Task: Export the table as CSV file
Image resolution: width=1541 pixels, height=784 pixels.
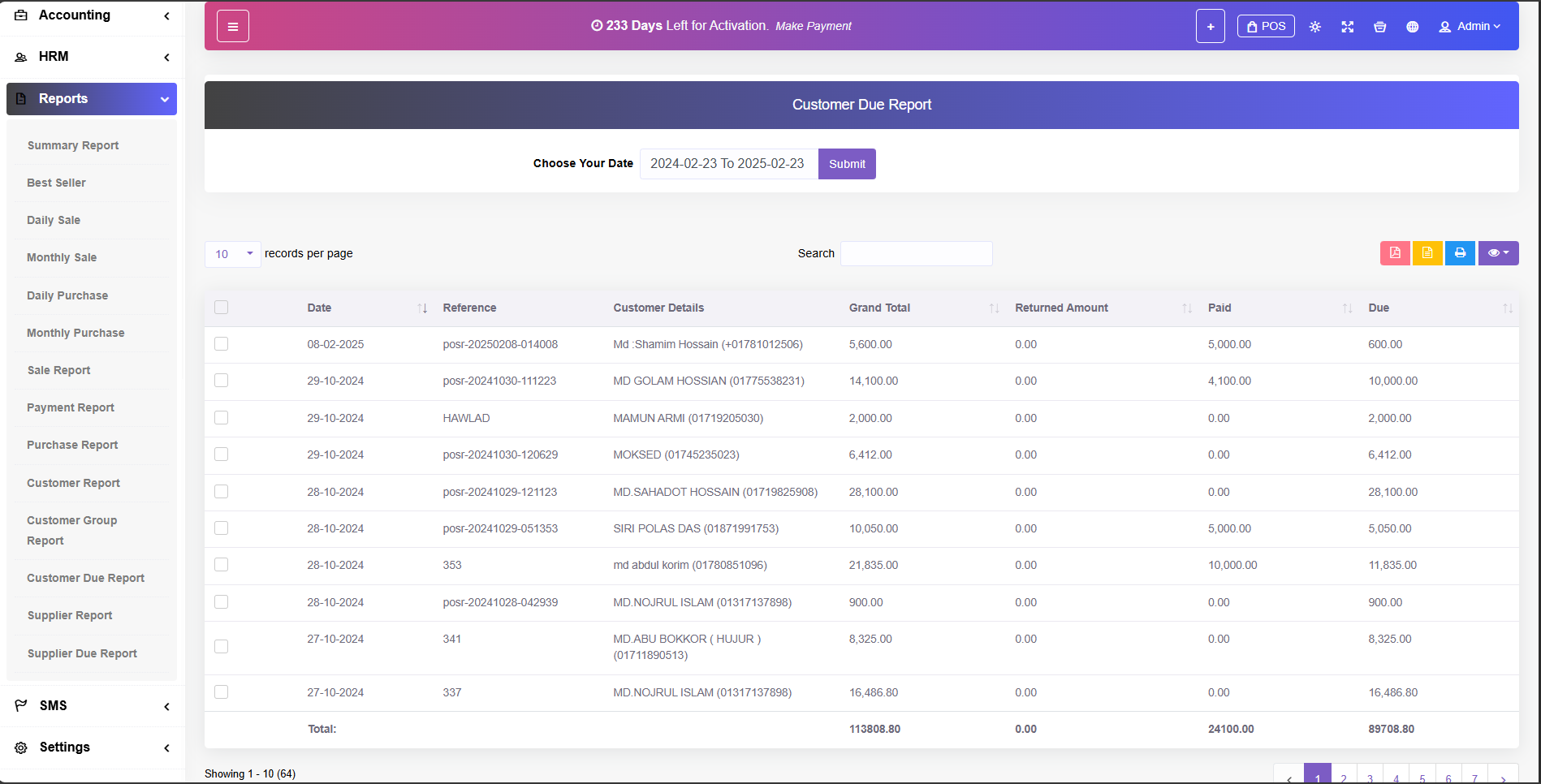Action: click(x=1427, y=253)
